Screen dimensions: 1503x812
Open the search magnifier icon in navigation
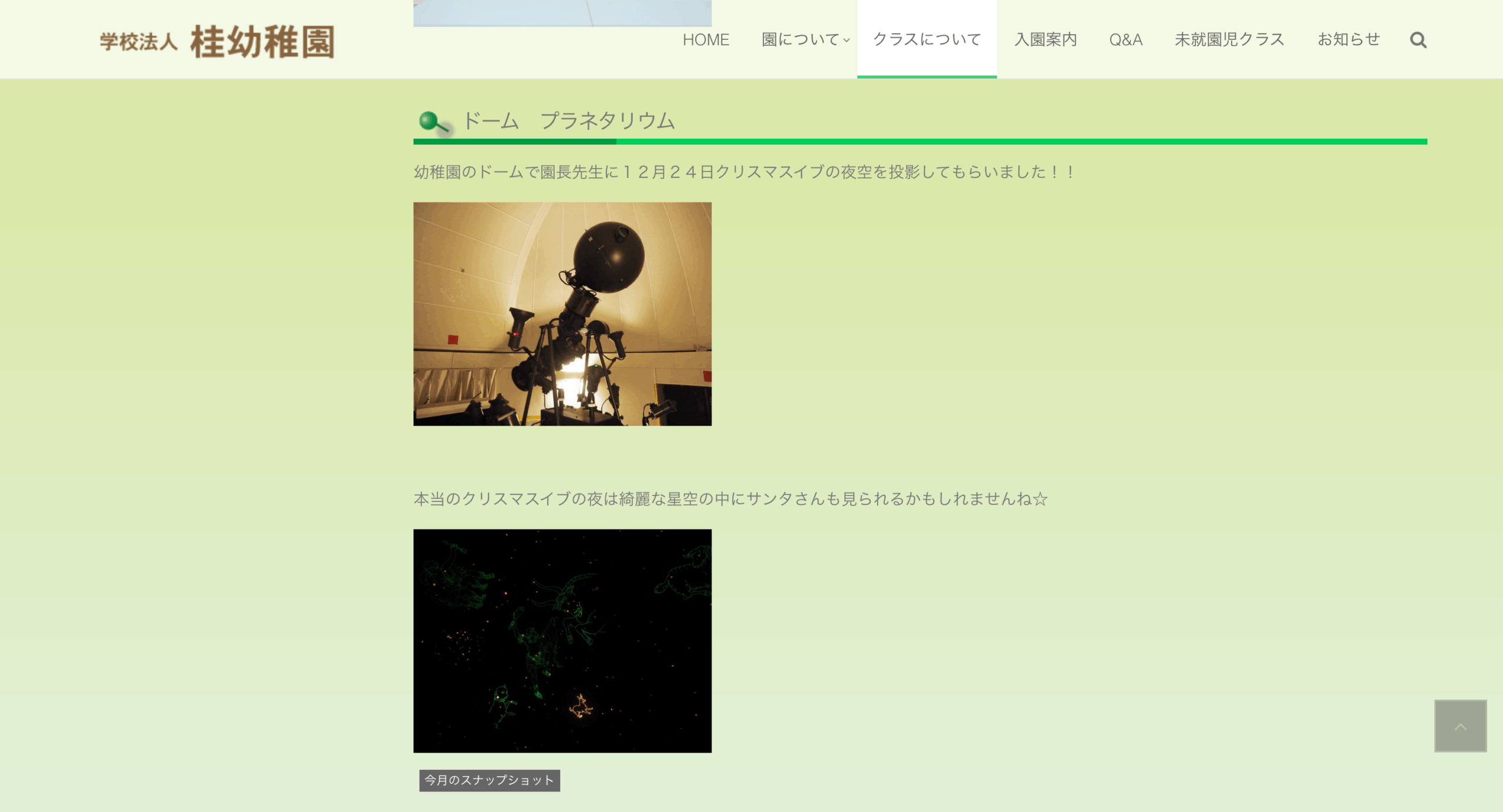pyautogui.click(x=1418, y=40)
